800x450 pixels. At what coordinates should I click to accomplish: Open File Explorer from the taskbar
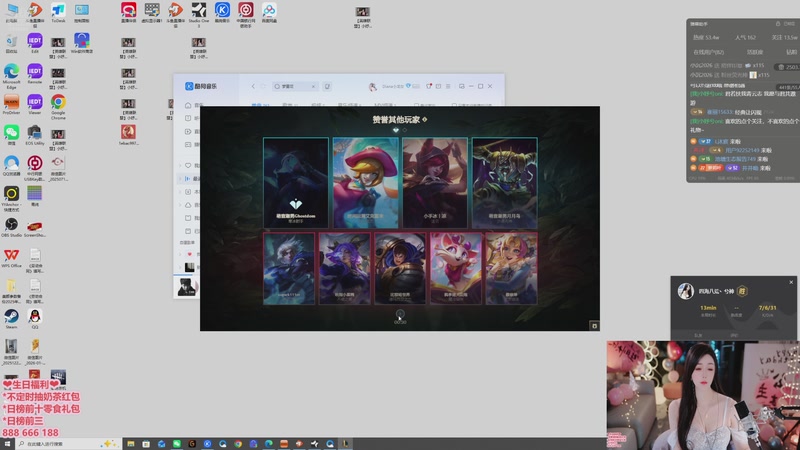coord(131,444)
